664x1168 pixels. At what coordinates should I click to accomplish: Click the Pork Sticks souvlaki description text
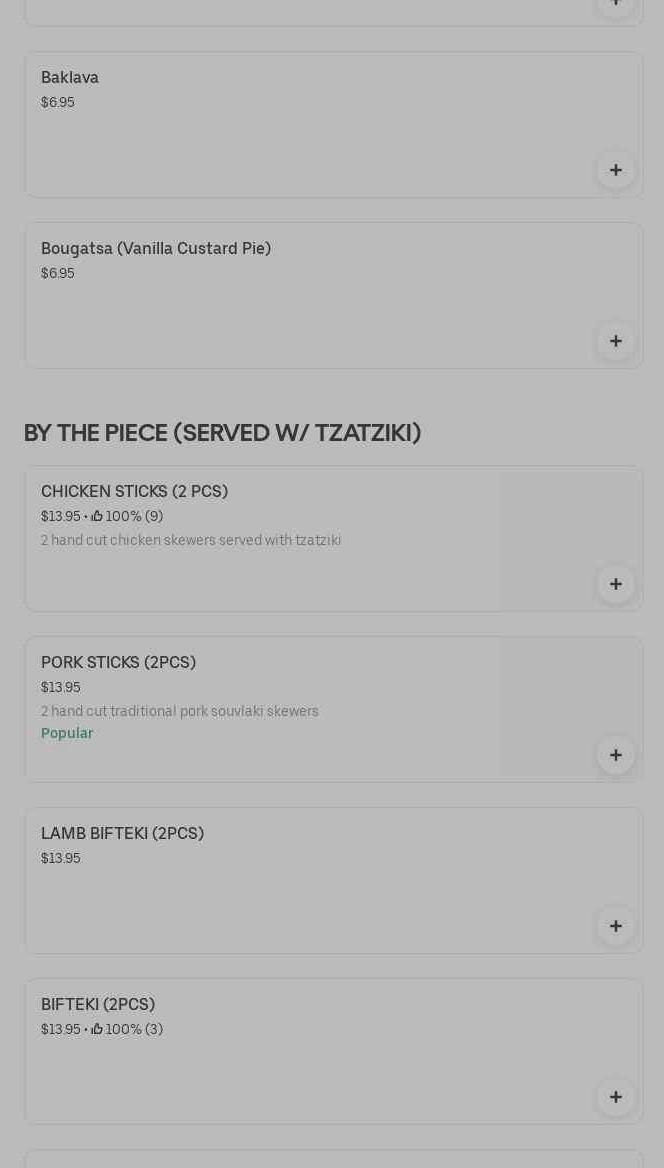180,712
